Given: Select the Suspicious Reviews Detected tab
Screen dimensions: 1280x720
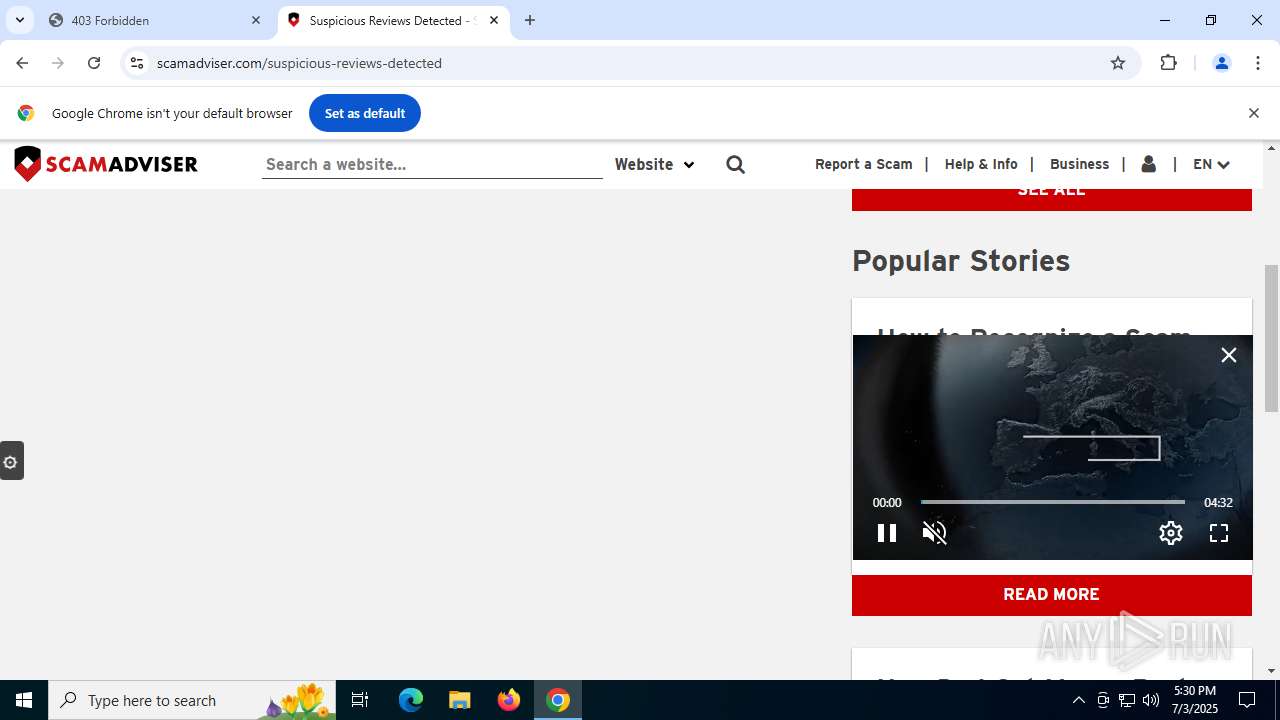Looking at the screenshot, I should (393, 20).
